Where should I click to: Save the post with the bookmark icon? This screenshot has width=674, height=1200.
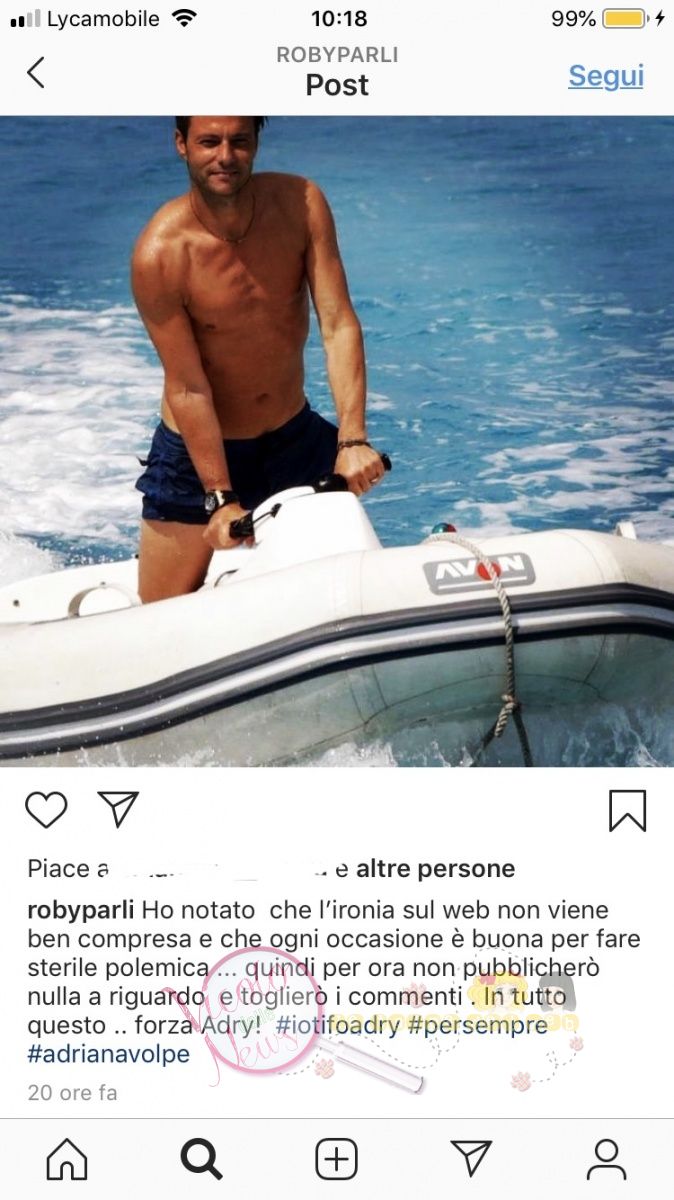[x=628, y=810]
